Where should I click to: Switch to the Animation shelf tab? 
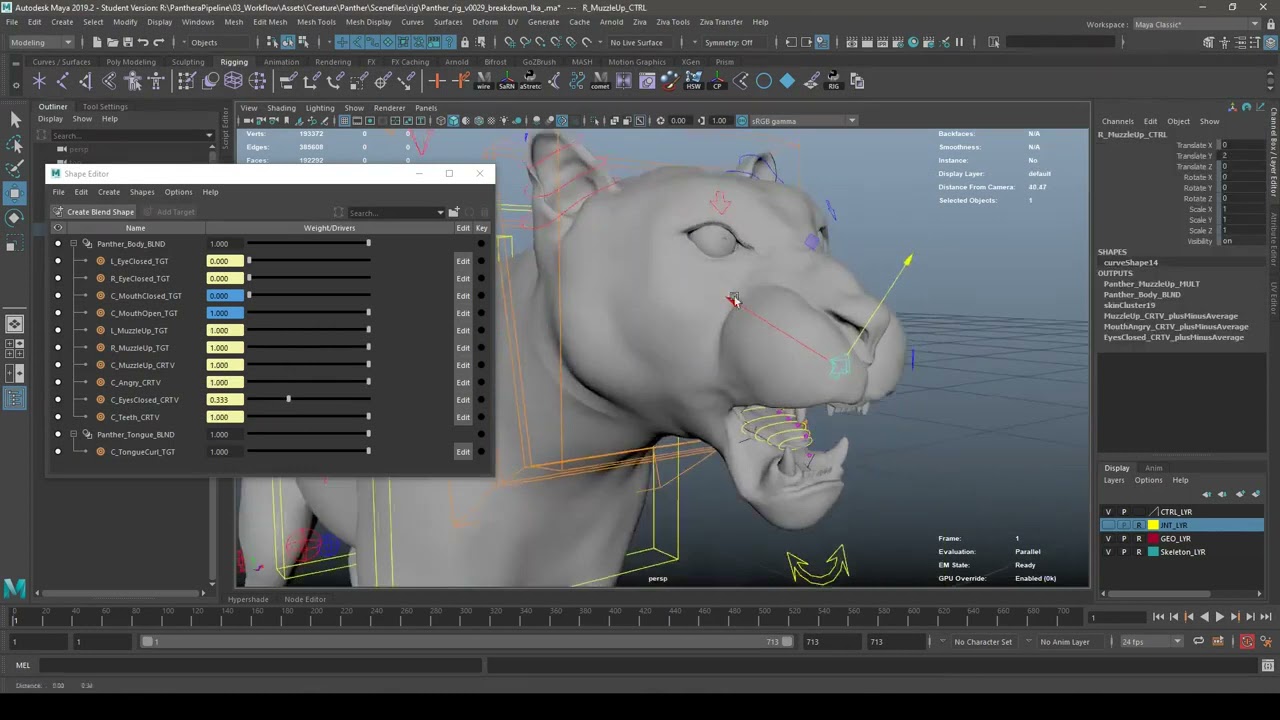281,62
